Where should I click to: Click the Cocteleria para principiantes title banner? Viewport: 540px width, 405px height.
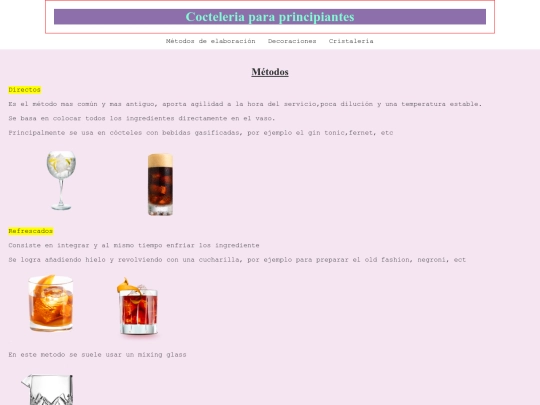(270, 17)
